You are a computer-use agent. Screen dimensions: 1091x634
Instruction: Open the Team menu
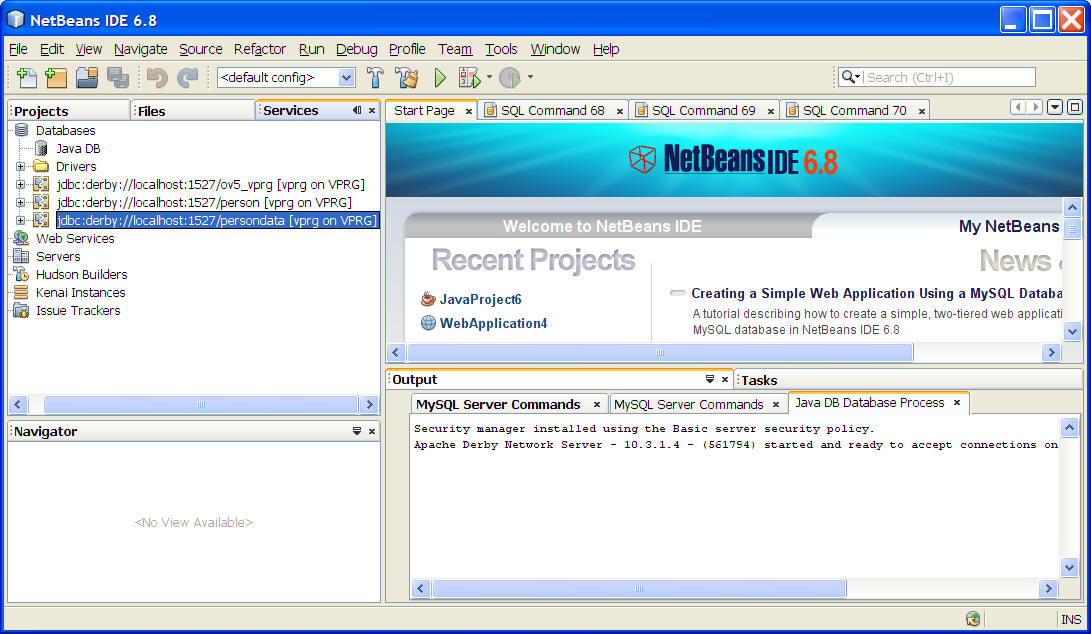(455, 49)
